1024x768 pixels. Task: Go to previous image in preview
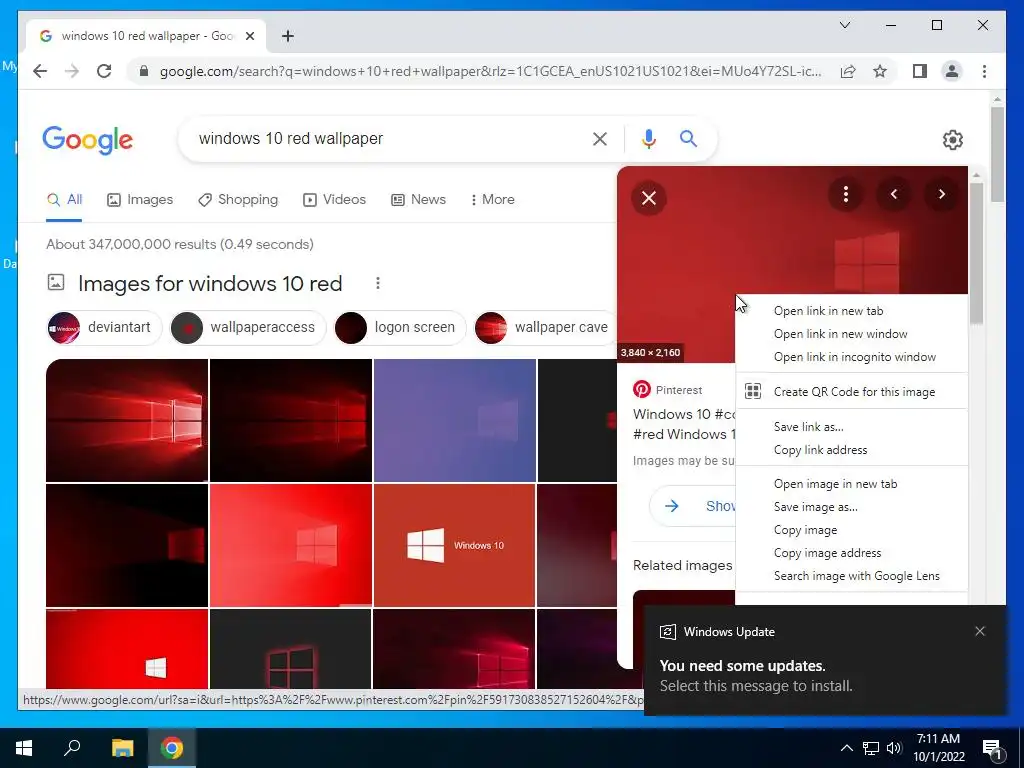893,194
